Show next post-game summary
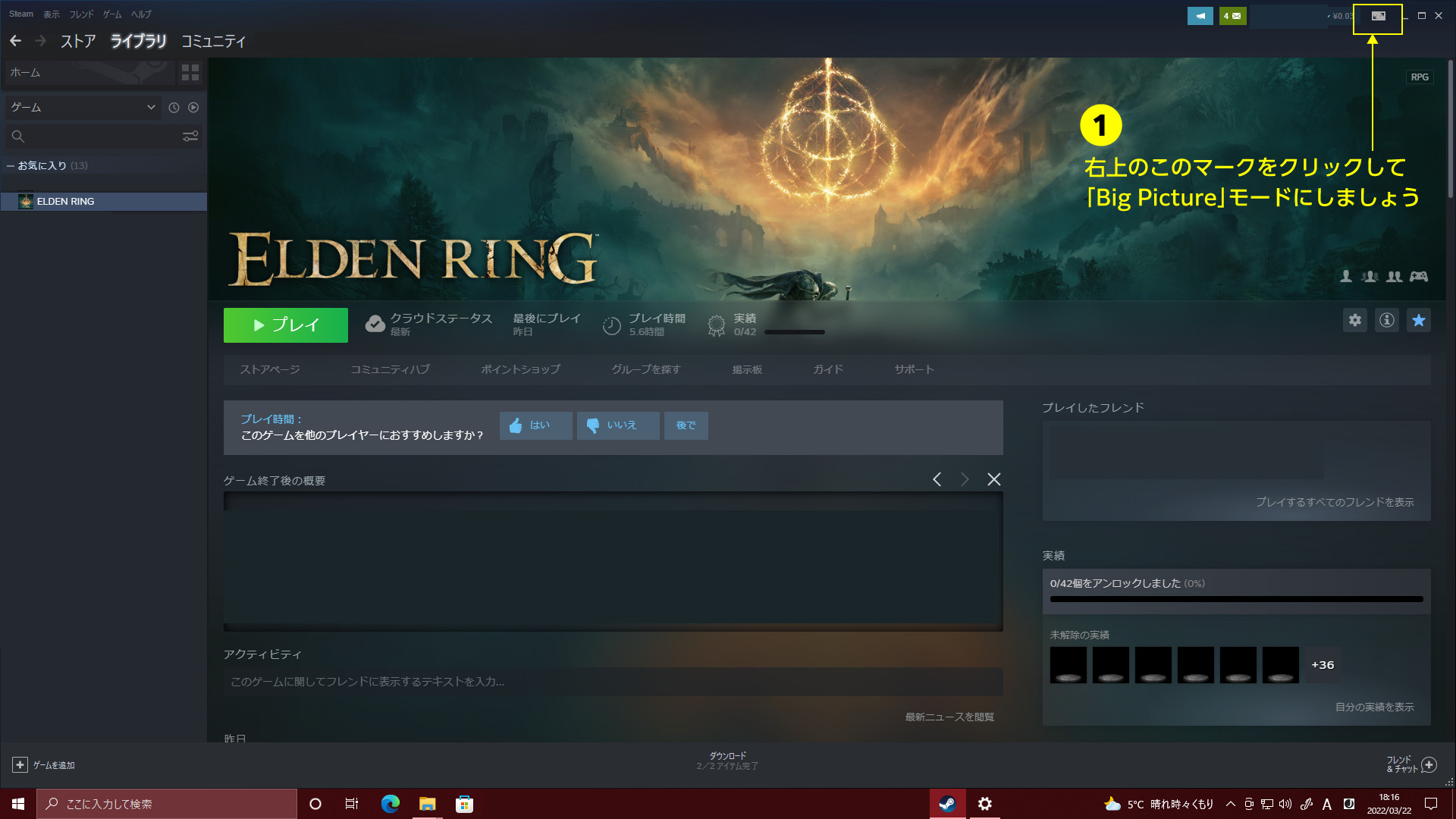Screen dimensions: 1456x819 pos(965,479)
